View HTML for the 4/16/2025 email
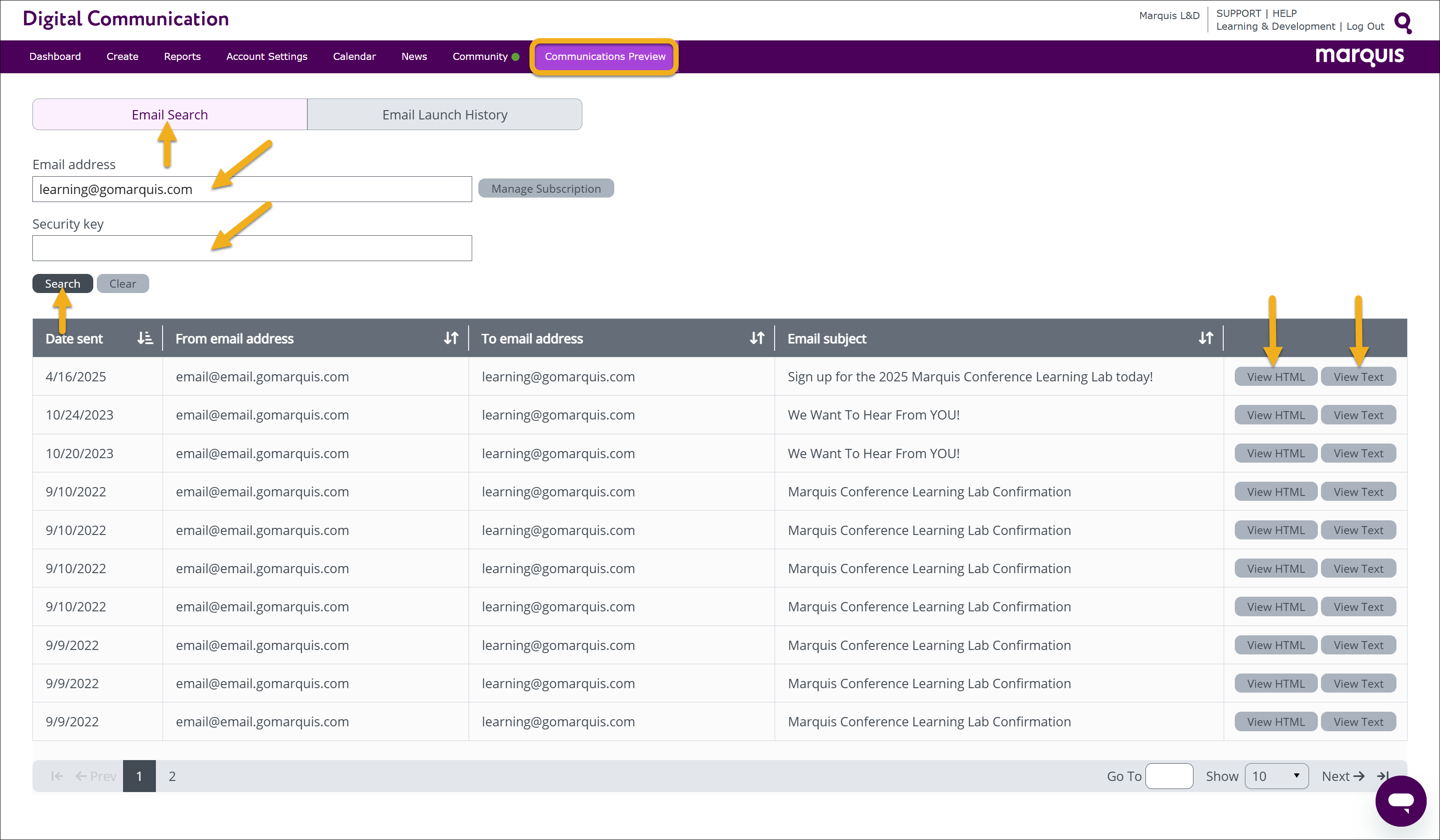Screen dimensions: 1440x840 click(1275, 376)
